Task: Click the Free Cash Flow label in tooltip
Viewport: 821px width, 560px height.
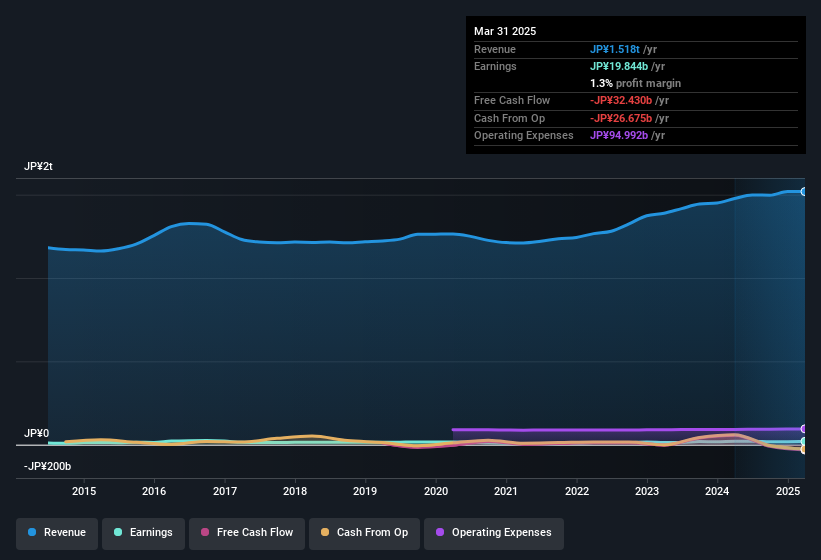Action: pyautogui.click(x=512, y=100)
